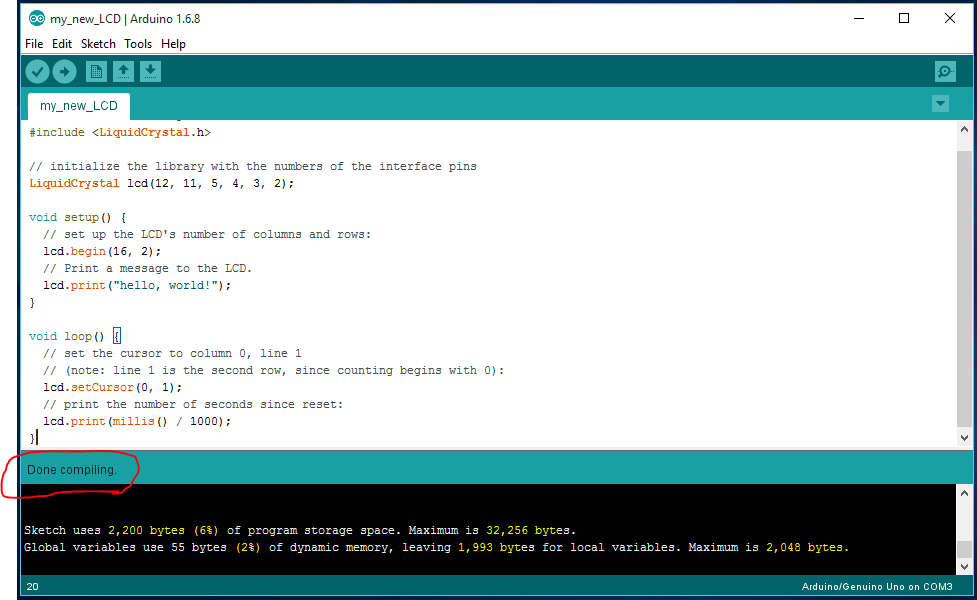Viewport: 977px width, 600px height.
Task: Click the console scrollbar down arrow
Action: [964, 565]
